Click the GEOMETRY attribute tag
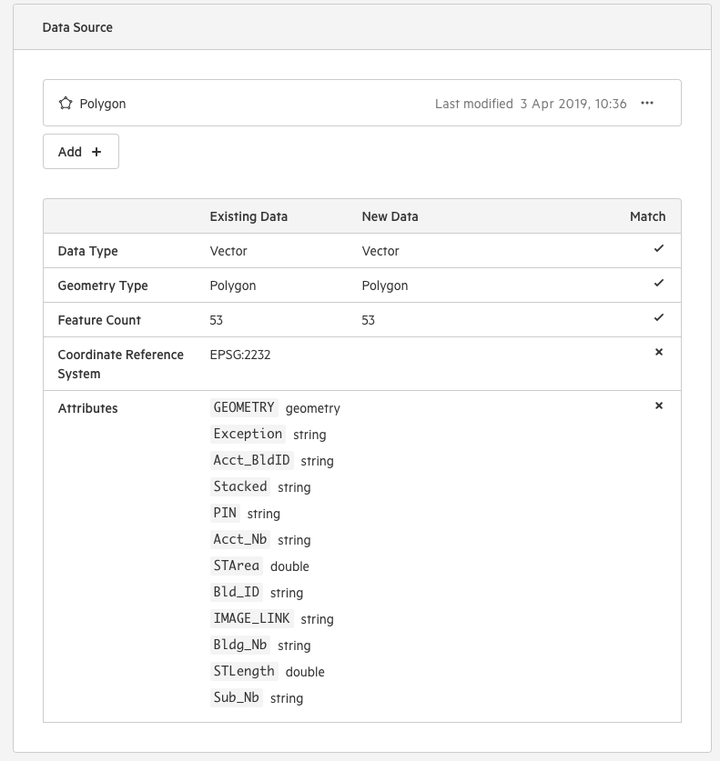The width and height of the screenshot is (720, 761). 244,407
